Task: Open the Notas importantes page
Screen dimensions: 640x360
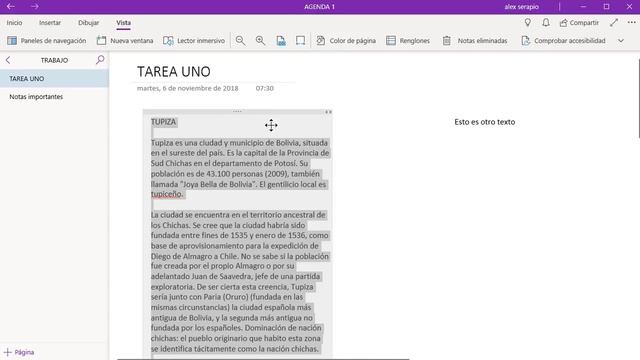Action: tap(54, 97)
